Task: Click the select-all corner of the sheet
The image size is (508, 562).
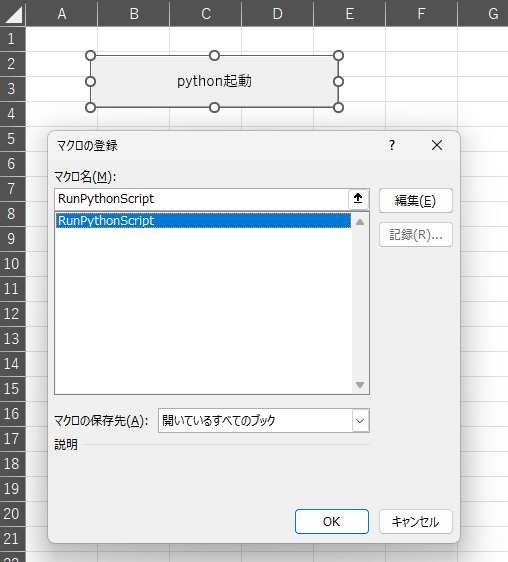Action: tap(13, 13)
